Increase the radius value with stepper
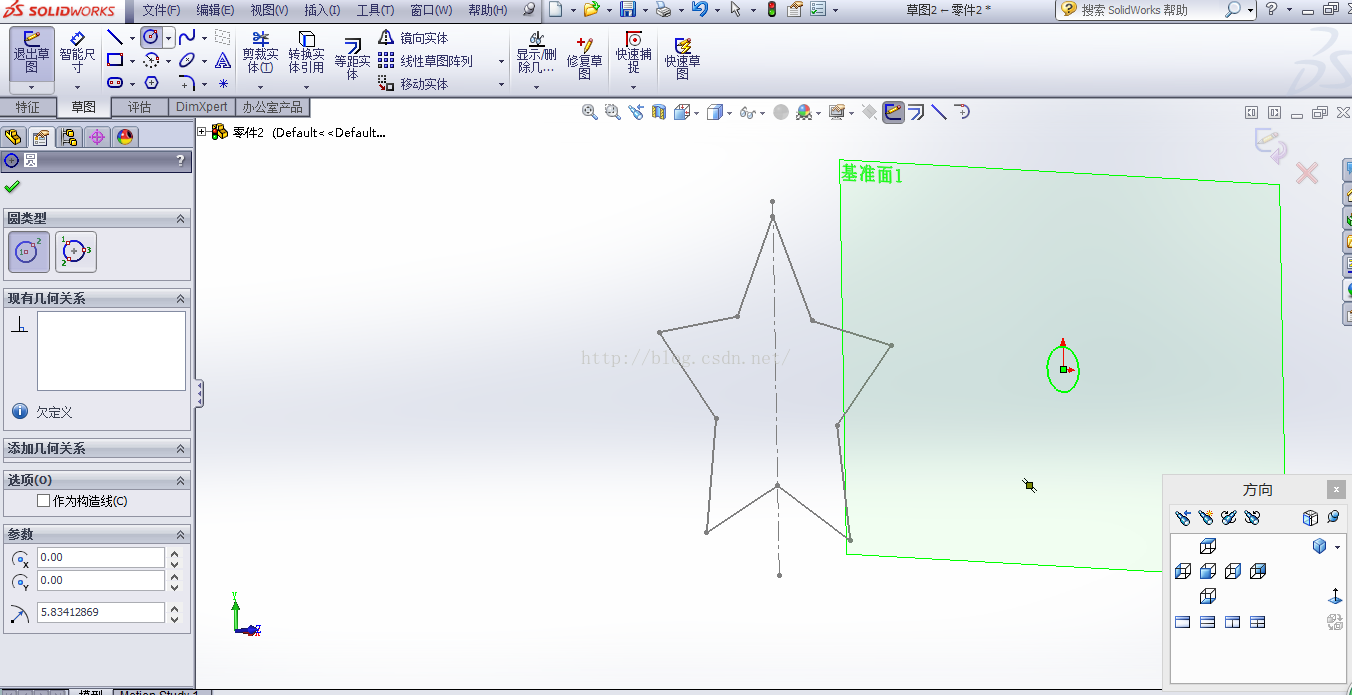This screenshot has height=695, width=1352. pos(175,607)
